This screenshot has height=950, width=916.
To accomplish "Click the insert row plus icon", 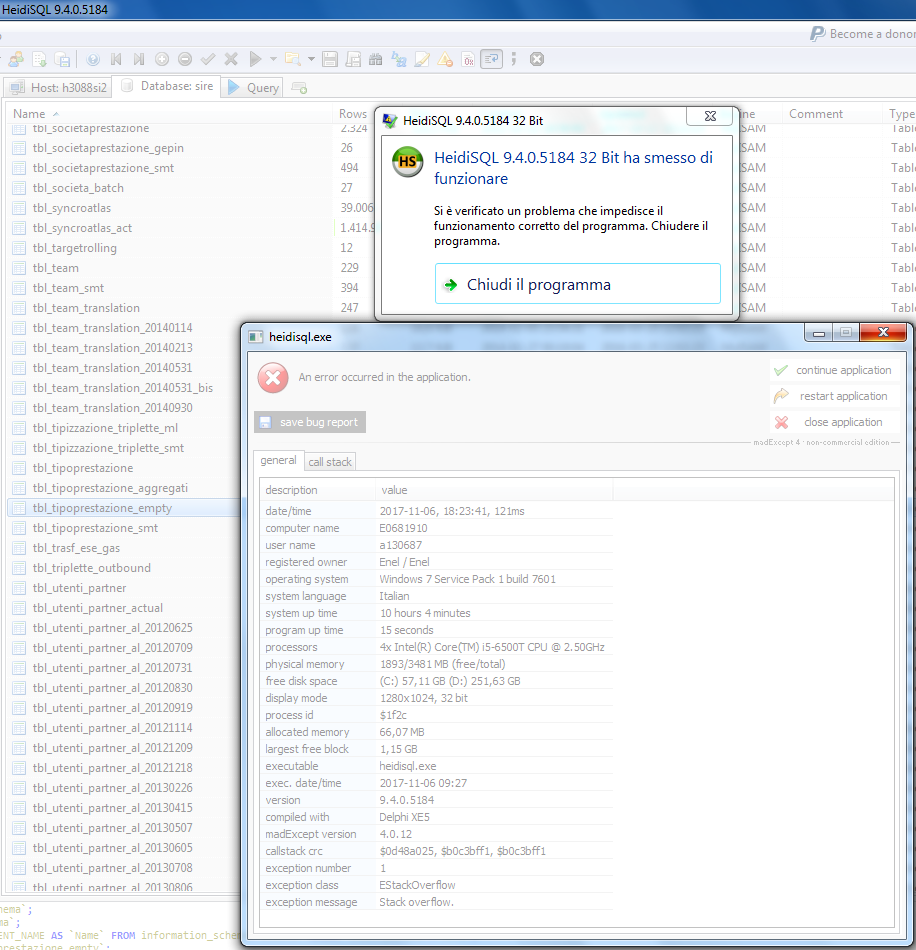I will point(162,59).
